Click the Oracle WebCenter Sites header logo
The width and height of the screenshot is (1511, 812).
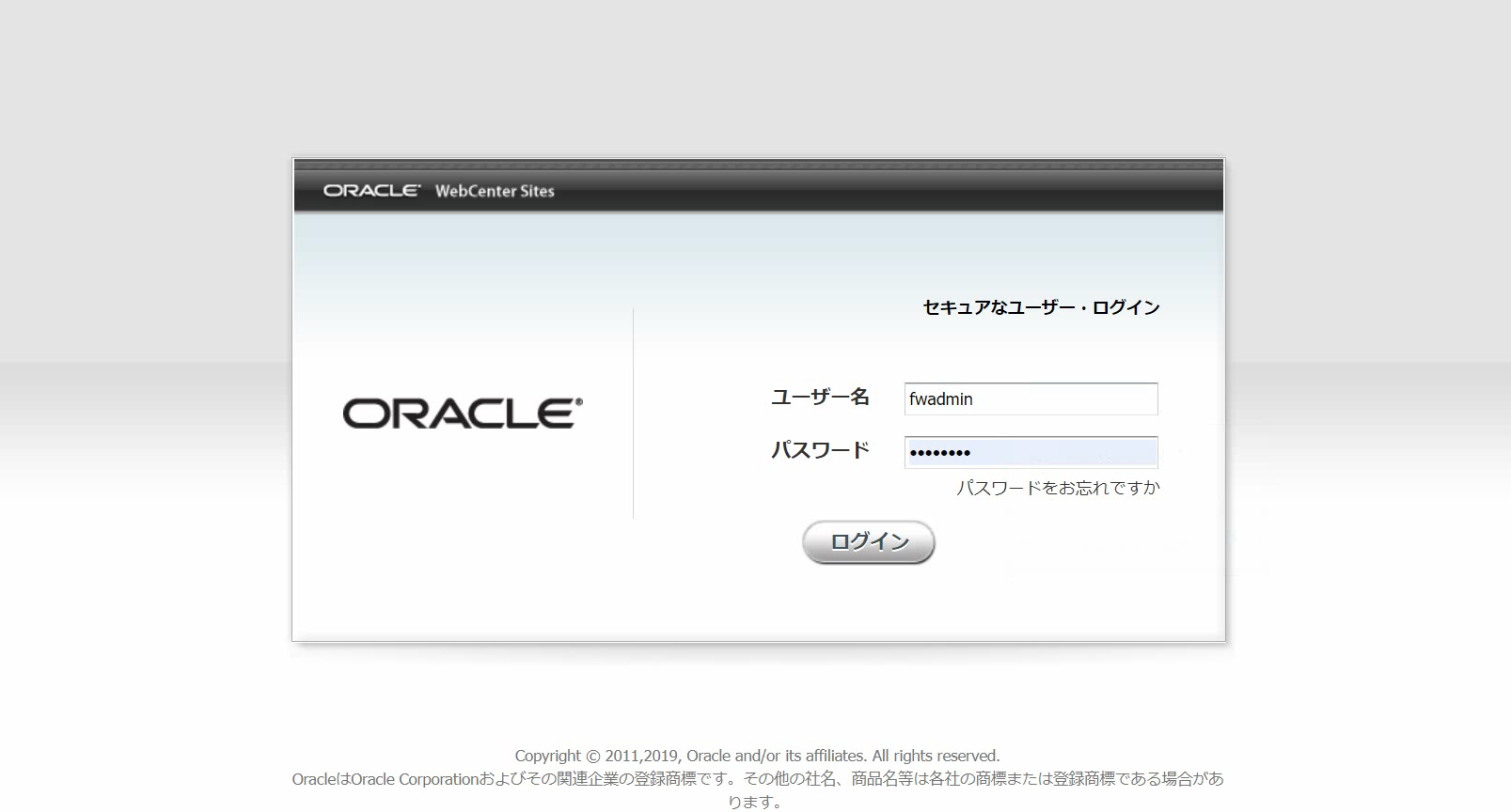[439, 191]
